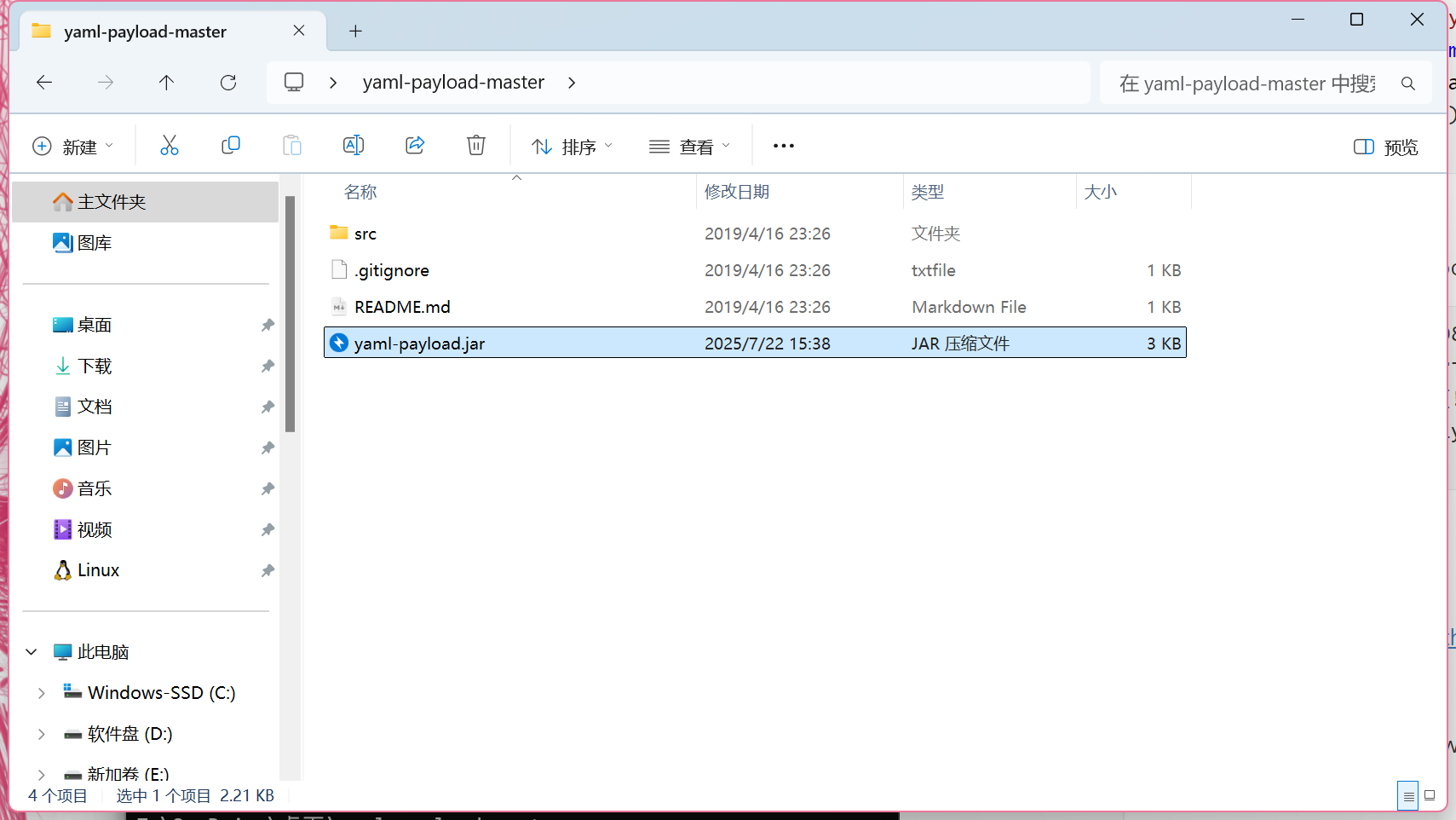Select the README.md file name
The height and width of the screenshot is (820, 1456).
[402, 307]
